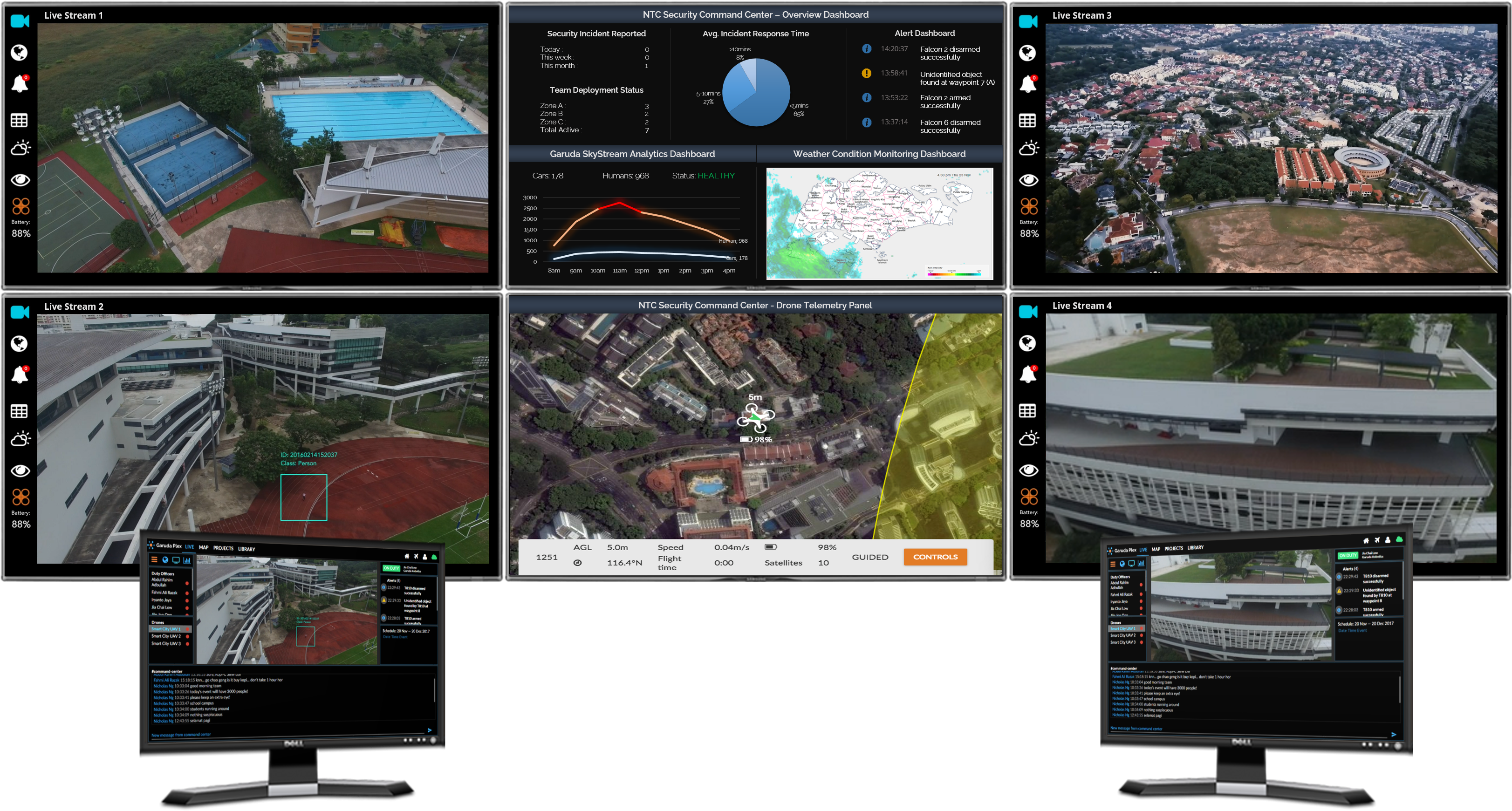
Task: Click airplane icon on right Dell monitor
Action: [1377, 540]
